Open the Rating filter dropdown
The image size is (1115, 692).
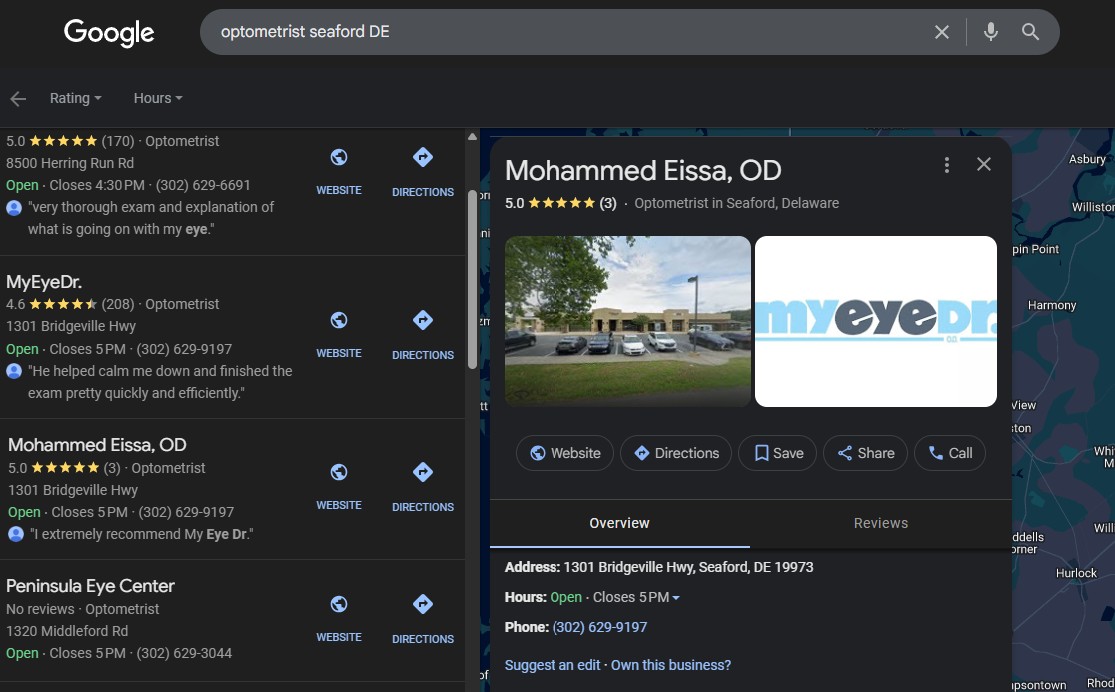pos(75,98)
